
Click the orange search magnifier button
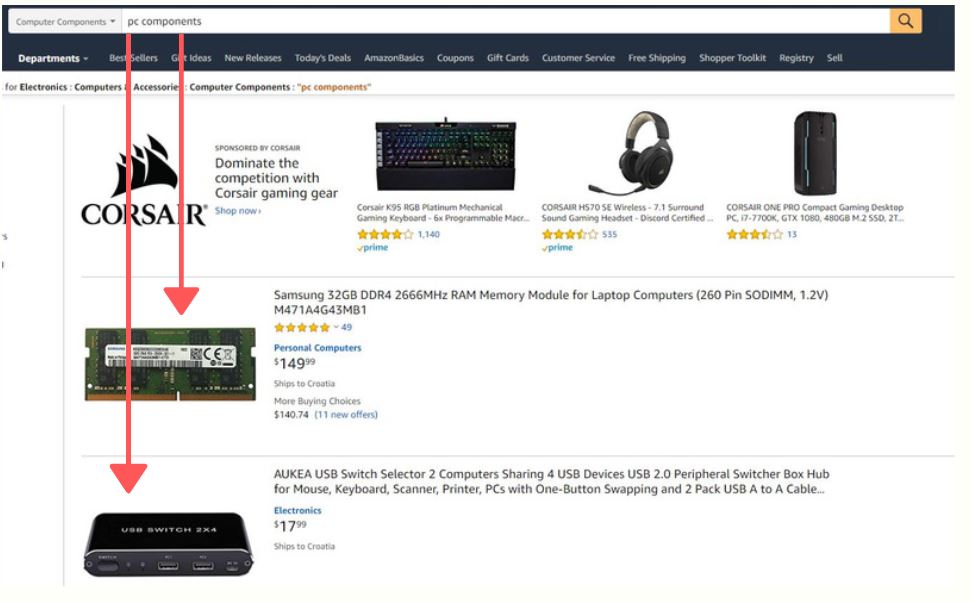[905, 21]
